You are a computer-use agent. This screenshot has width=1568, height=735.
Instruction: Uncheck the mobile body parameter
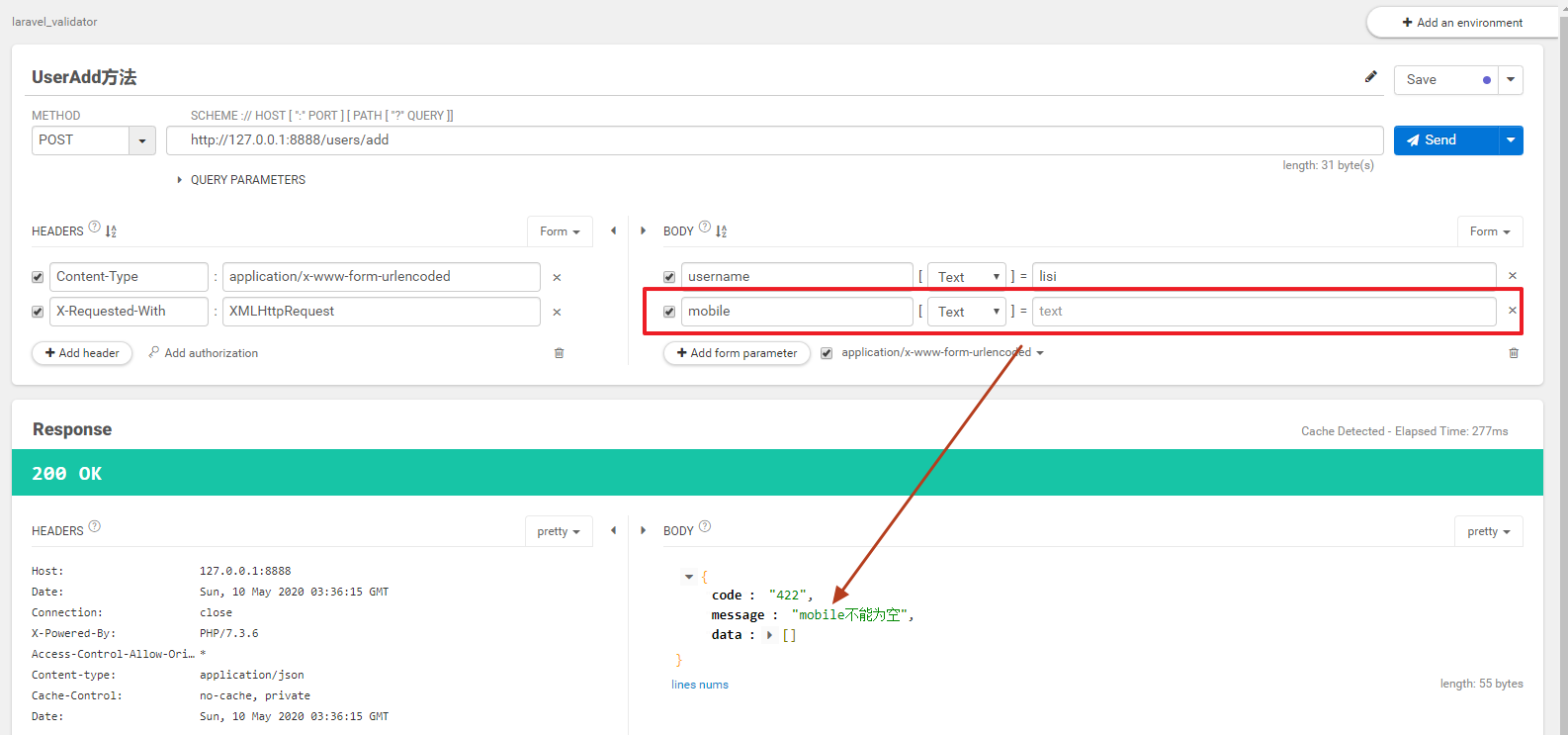pyautogui.click(x=669, y=312)
